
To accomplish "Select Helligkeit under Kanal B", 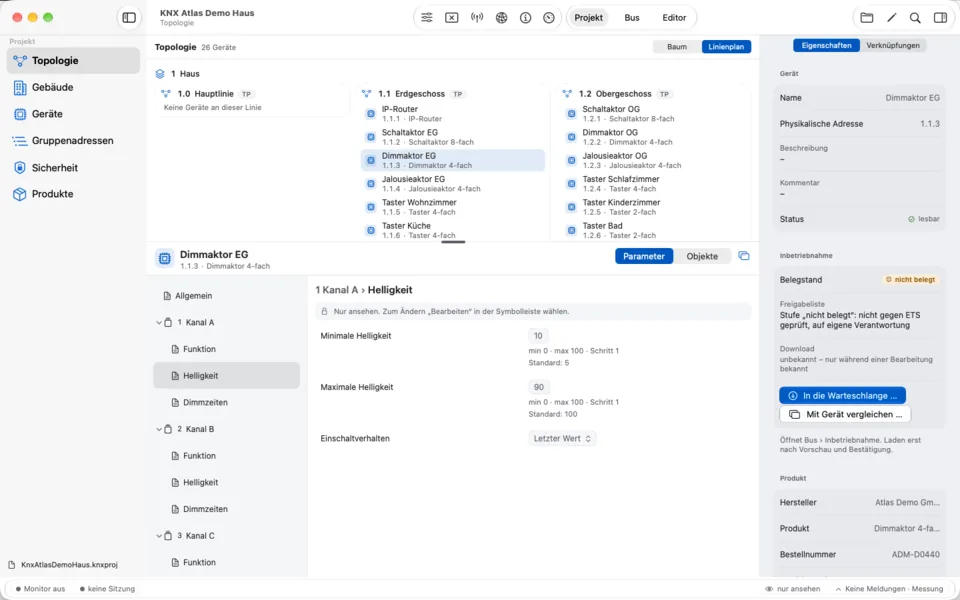I will tap(227, 482).
